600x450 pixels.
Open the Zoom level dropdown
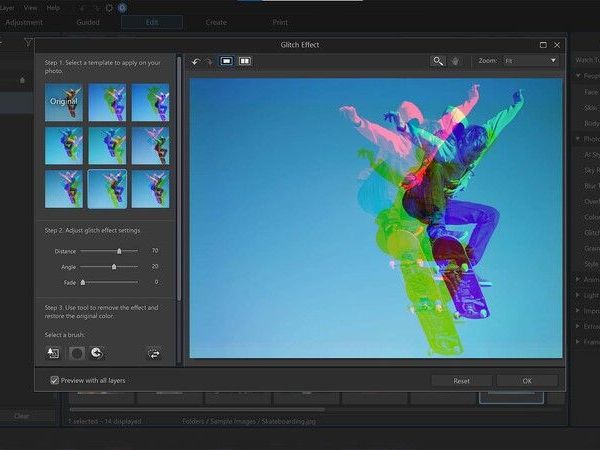530,60
